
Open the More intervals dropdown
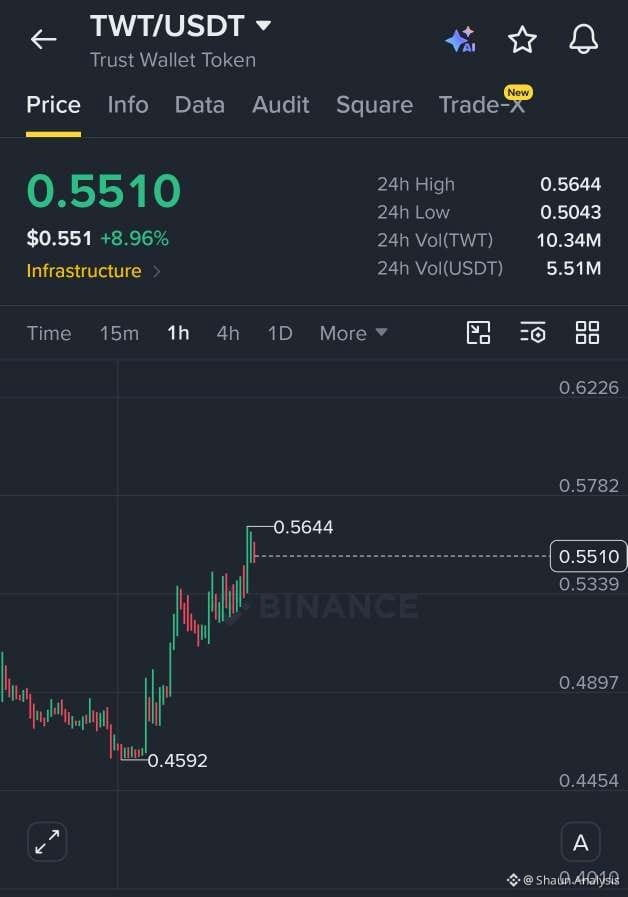353,333
